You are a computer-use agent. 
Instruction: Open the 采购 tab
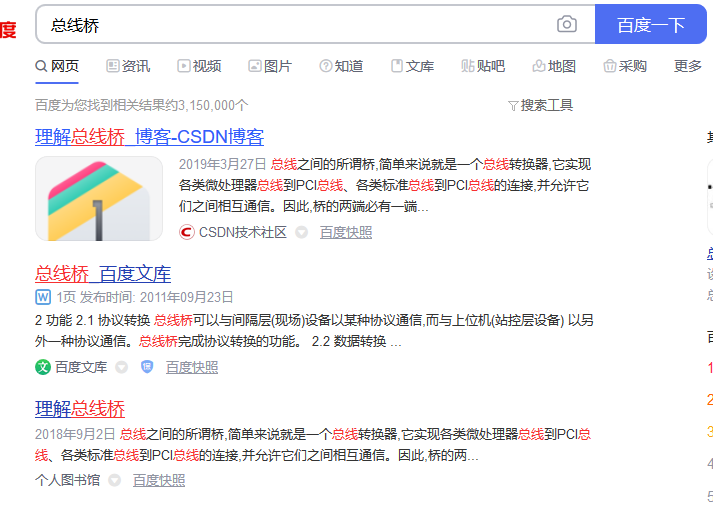tap(625, 66)
